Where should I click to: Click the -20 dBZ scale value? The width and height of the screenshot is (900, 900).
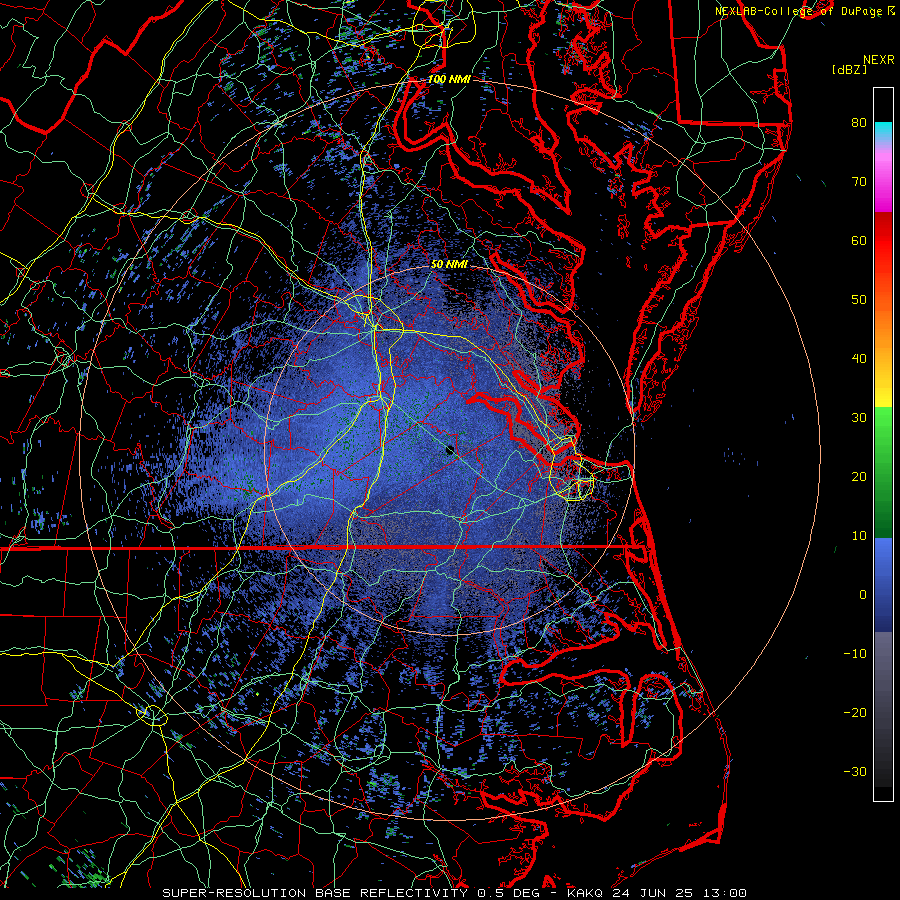point(855,712)
